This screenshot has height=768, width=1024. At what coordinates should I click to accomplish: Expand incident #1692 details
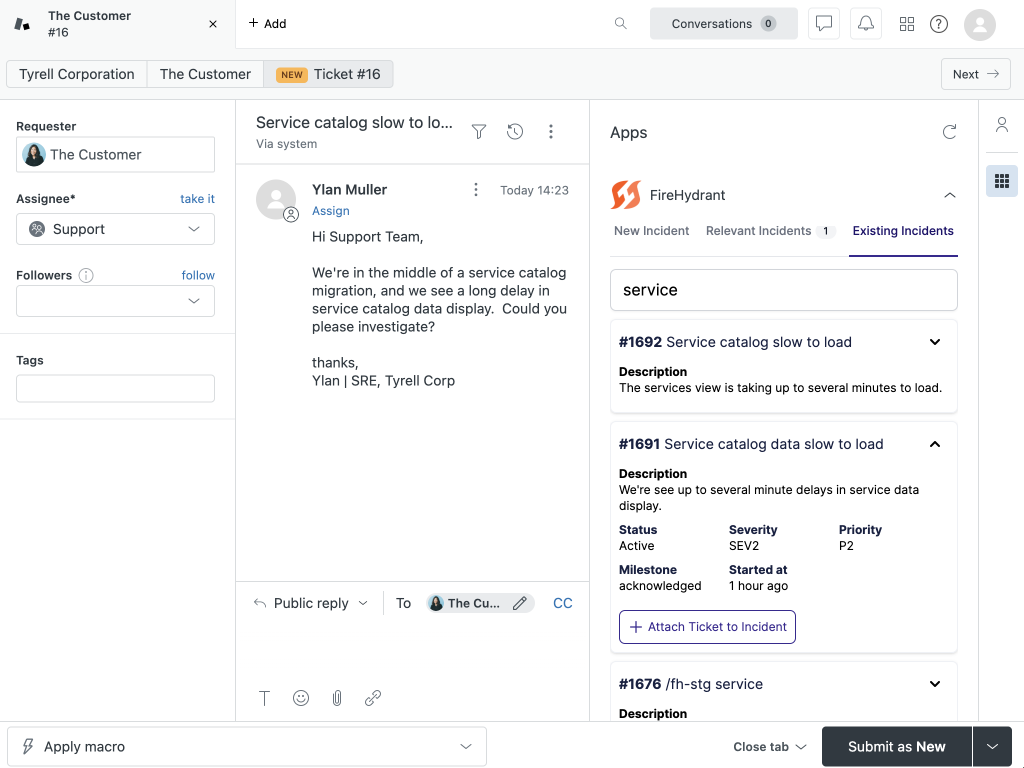(934, 341)
